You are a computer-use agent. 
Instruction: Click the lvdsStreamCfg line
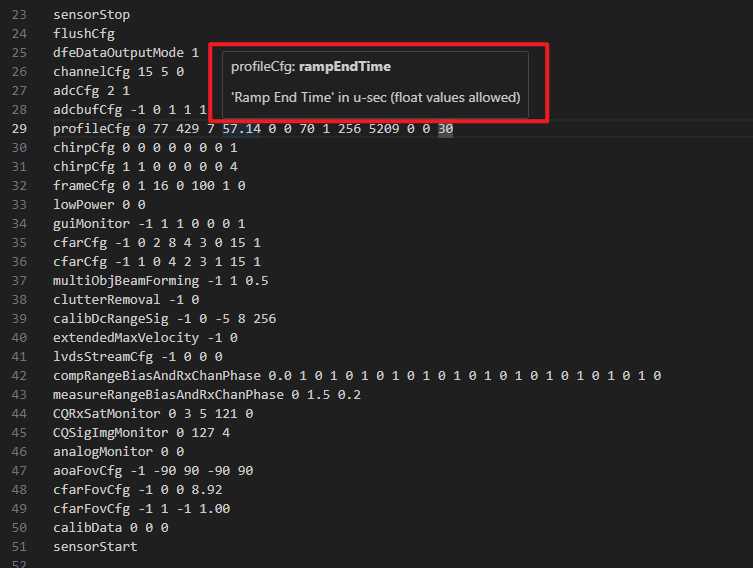pos(137,357)
